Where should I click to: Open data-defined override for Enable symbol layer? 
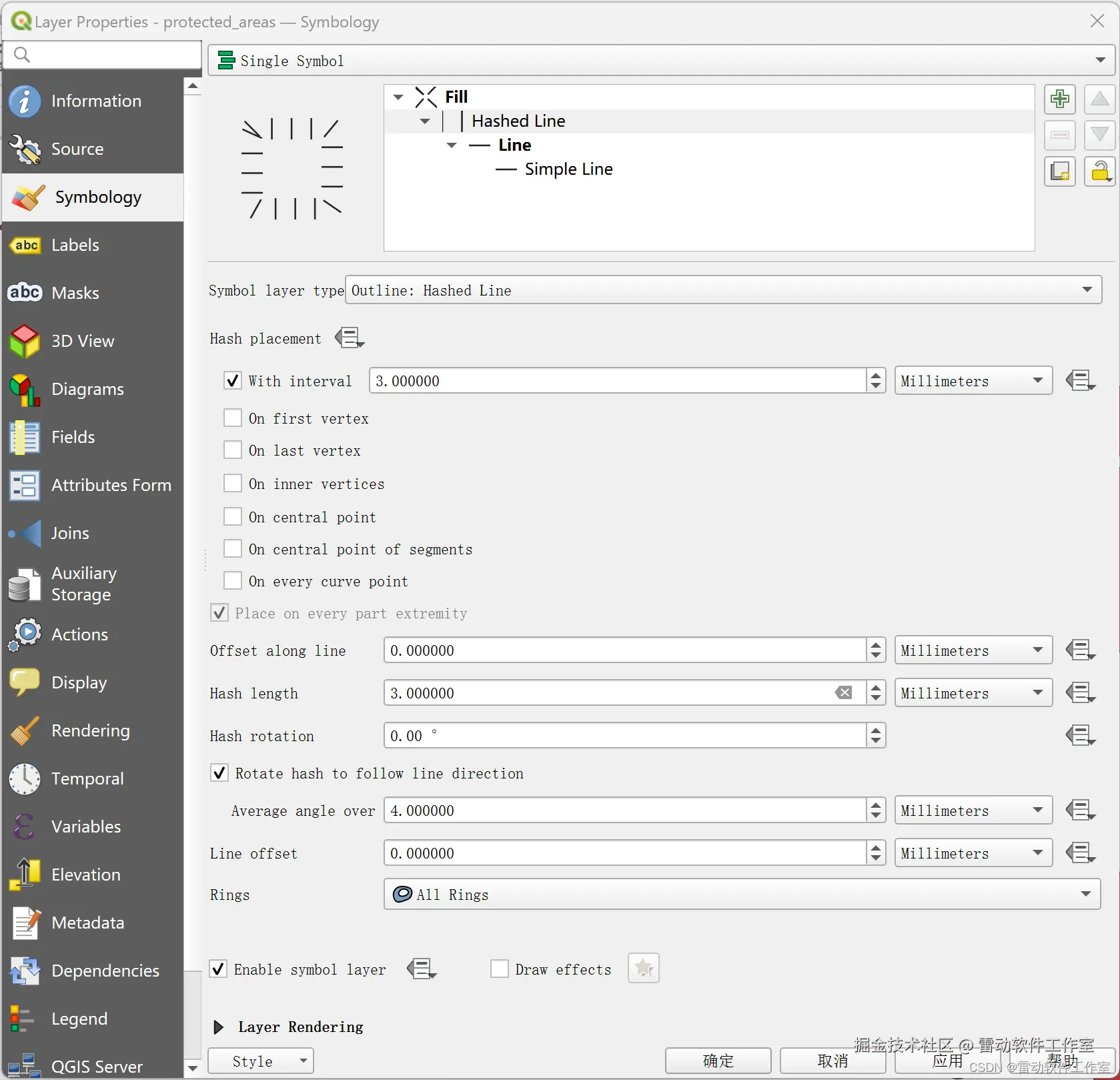(x=422, y=969)
